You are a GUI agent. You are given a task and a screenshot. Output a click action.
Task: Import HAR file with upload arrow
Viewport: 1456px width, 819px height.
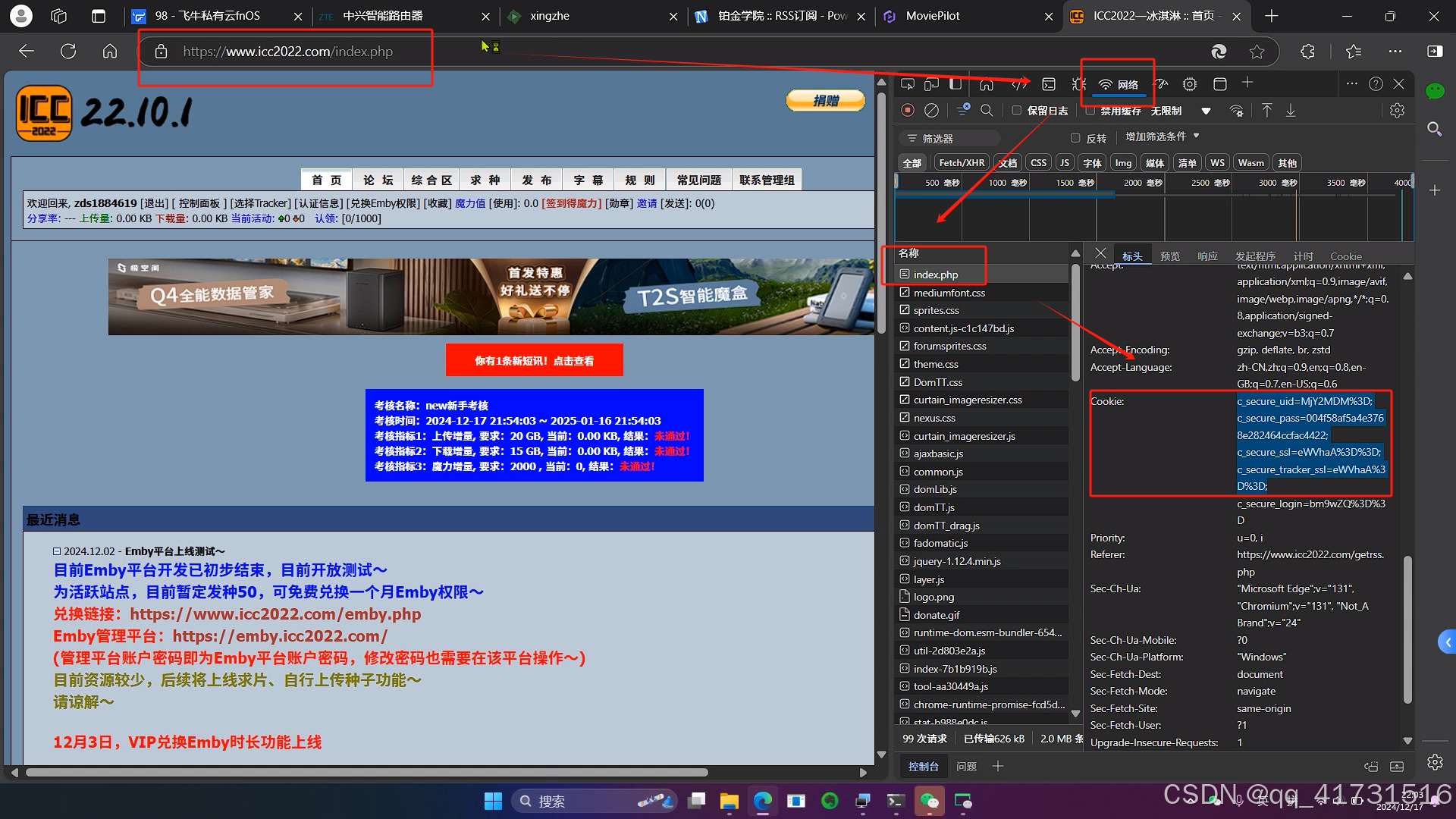pyautogui.click(x=1266, y=111)
